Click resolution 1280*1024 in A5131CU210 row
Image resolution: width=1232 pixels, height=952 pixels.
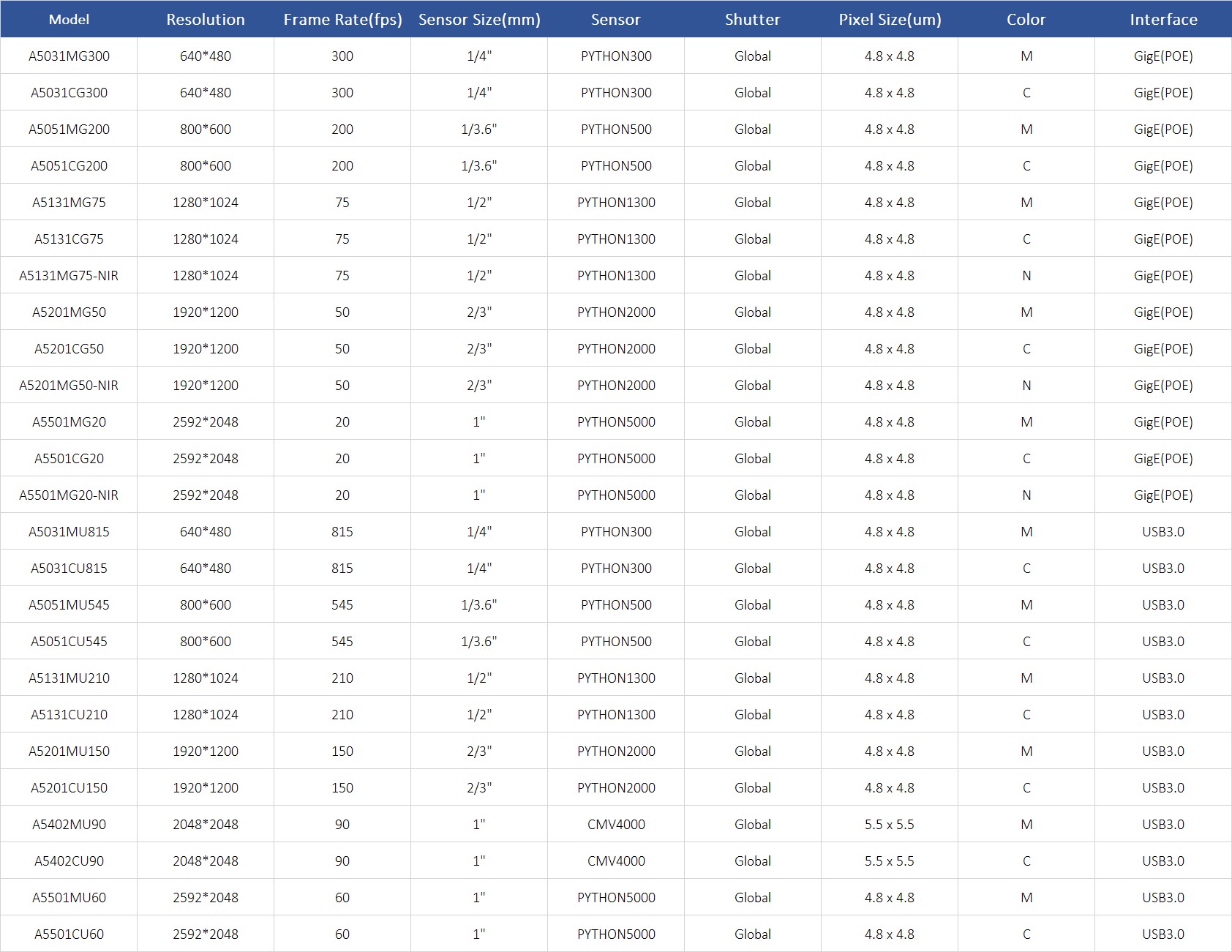click(206, 715)
